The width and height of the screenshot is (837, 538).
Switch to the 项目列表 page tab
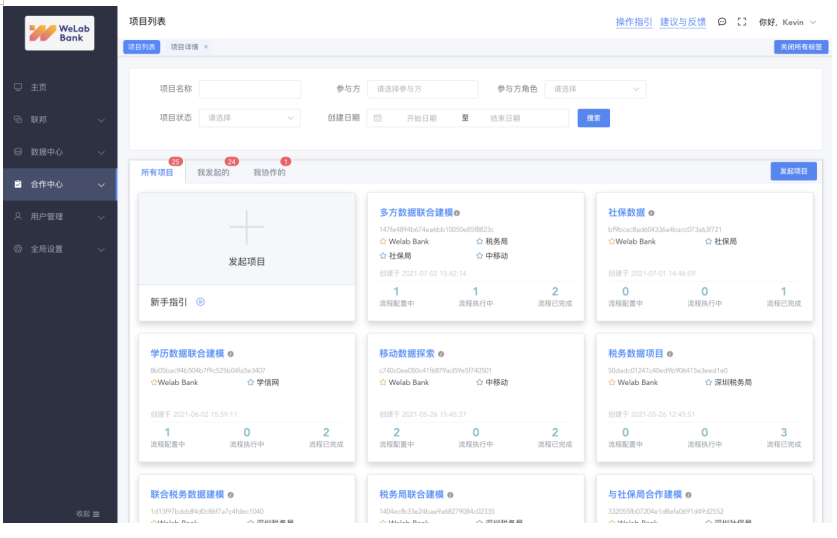[x=141, y=47]
